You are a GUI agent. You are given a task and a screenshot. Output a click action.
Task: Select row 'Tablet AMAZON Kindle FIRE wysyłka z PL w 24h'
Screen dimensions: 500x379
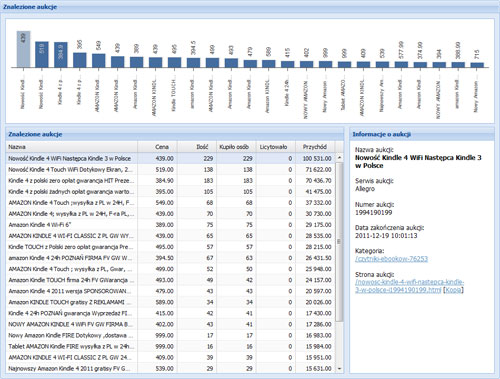click(x=170, y=346)
